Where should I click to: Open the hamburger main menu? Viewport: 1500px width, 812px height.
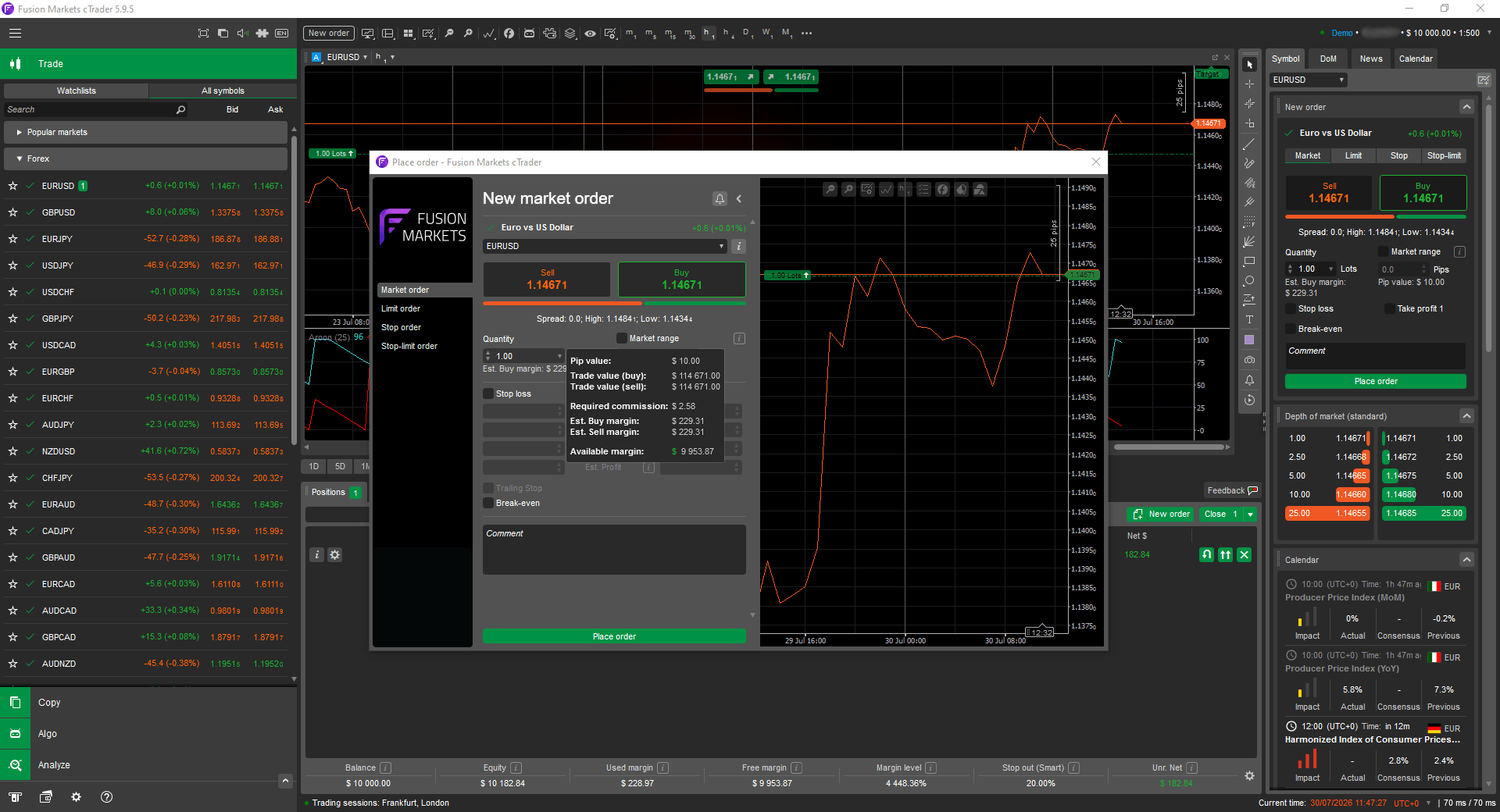pos(15,33)
